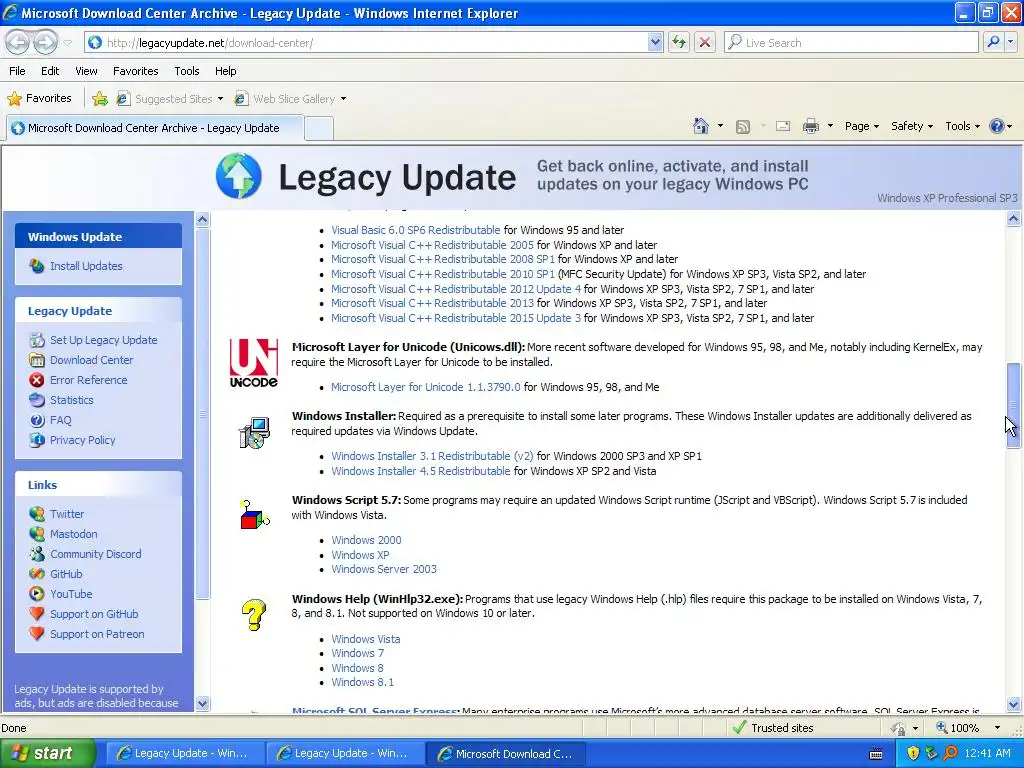This screenshot has width=1024, height=768.
Task: Click the YouTube sidebar icon
Action: [x=37, y=594]
